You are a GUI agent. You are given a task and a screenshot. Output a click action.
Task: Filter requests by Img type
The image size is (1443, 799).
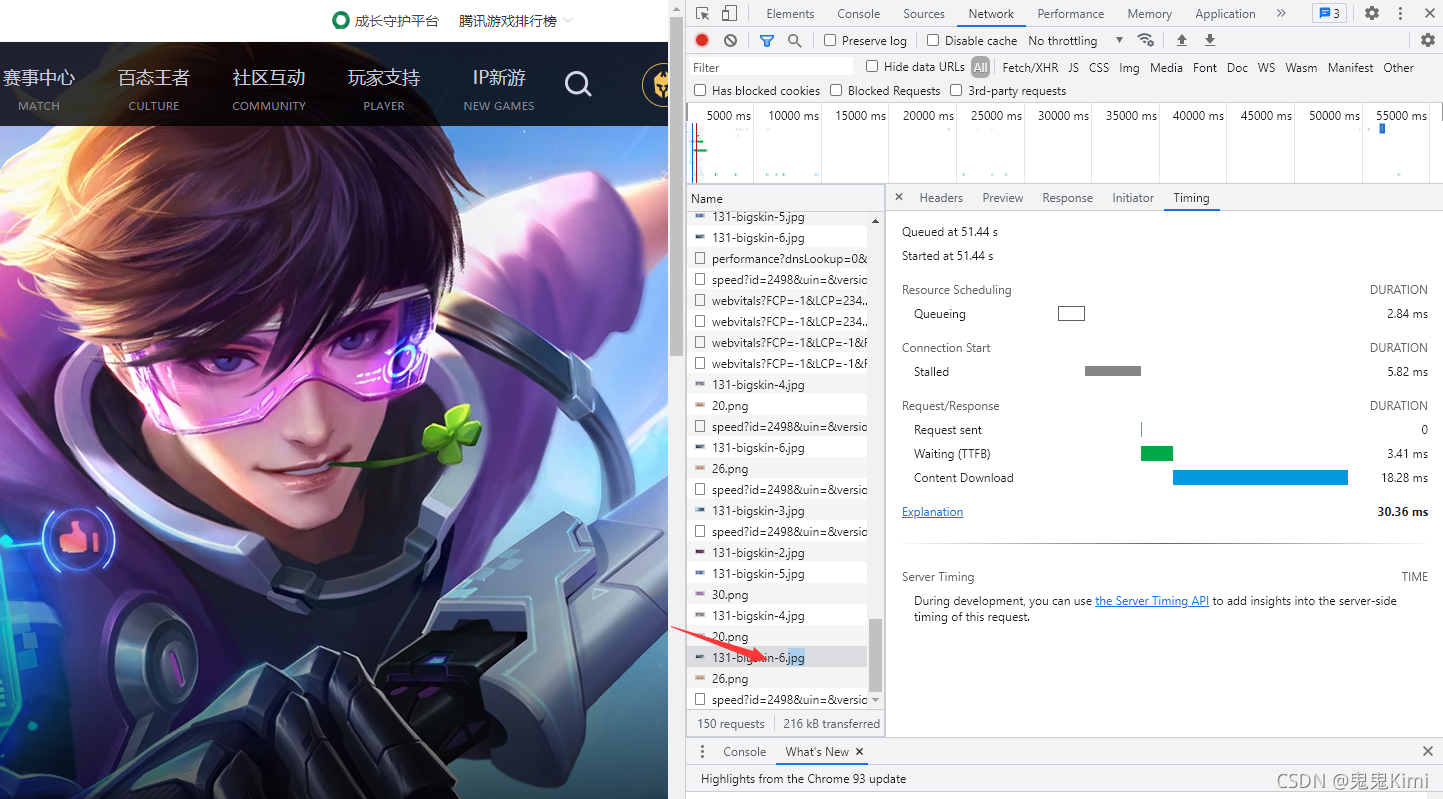(x=1129, y=68)
